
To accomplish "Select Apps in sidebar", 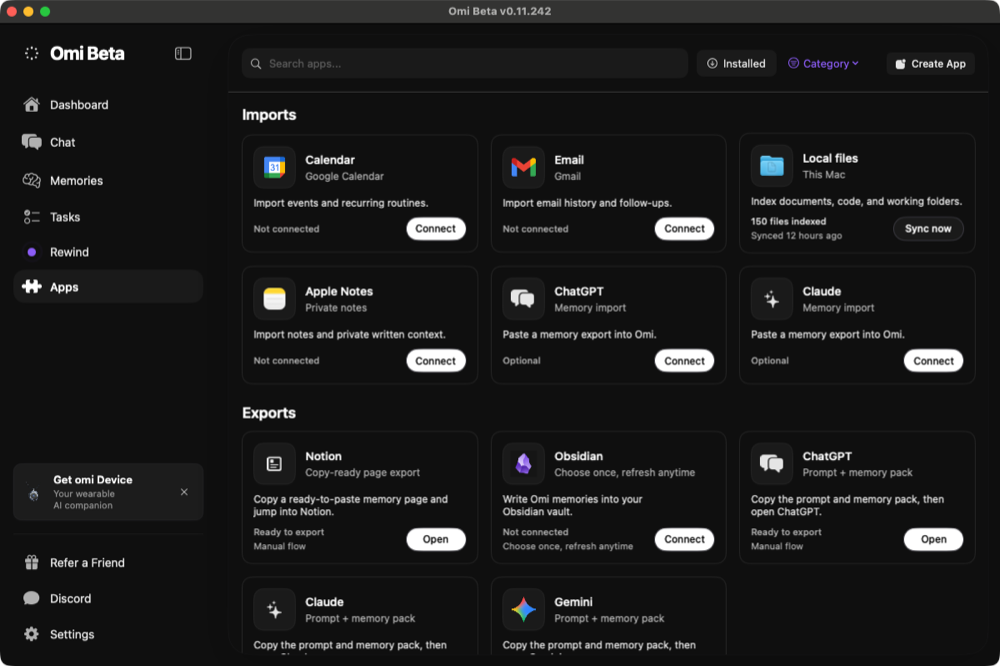I will tap(108, 286).
